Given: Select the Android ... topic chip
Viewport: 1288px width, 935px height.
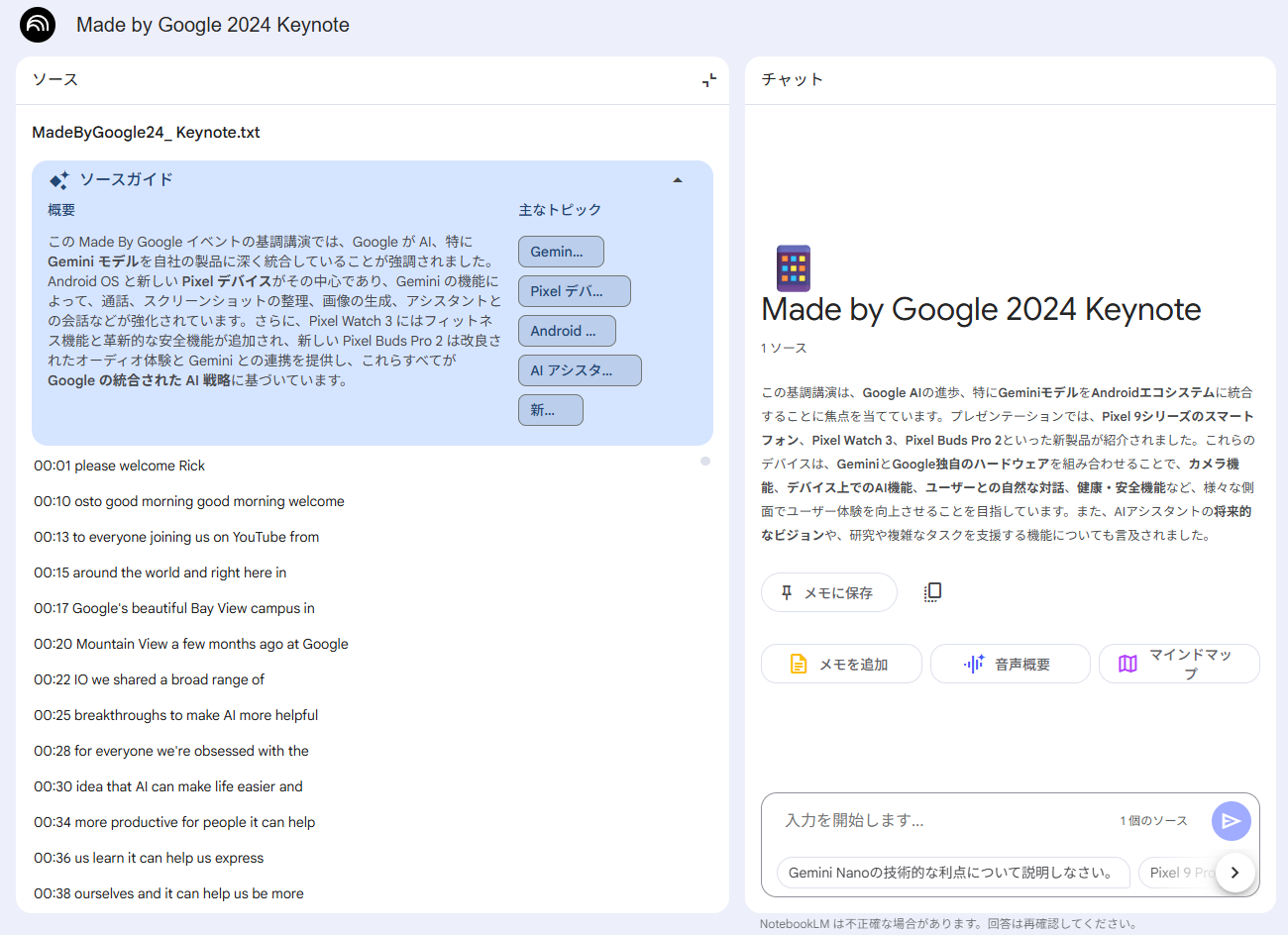Looking at the screenshot, I should point(567,331).
